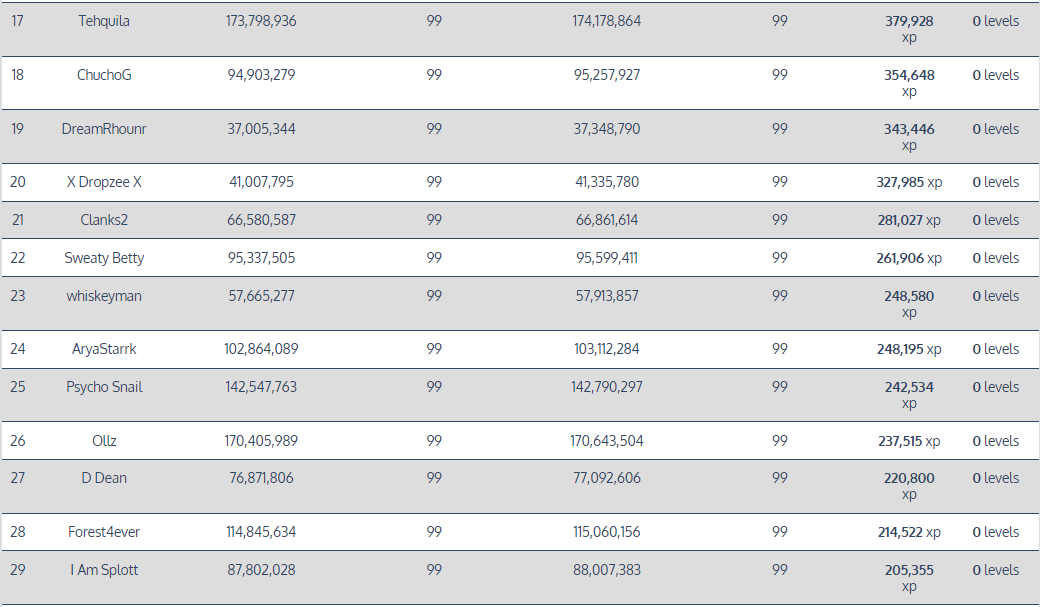Open DreamRhounr's player page
The image size is (1040, 607).
tap(104, 129)
